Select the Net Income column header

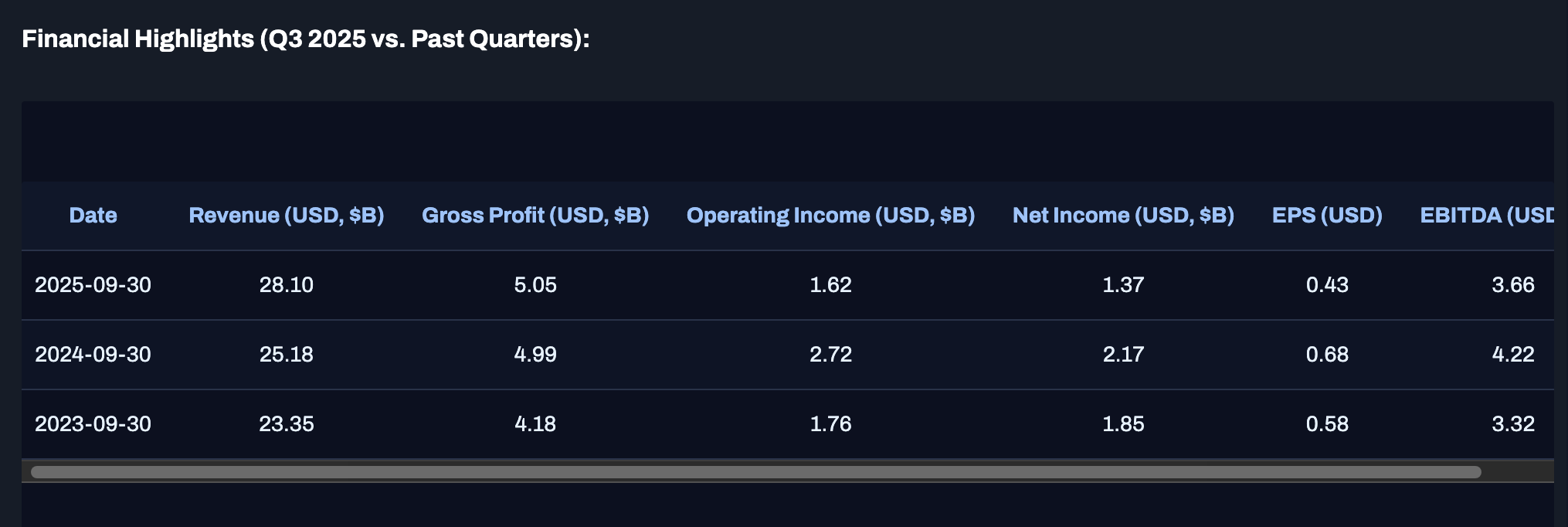[1123, 215]
